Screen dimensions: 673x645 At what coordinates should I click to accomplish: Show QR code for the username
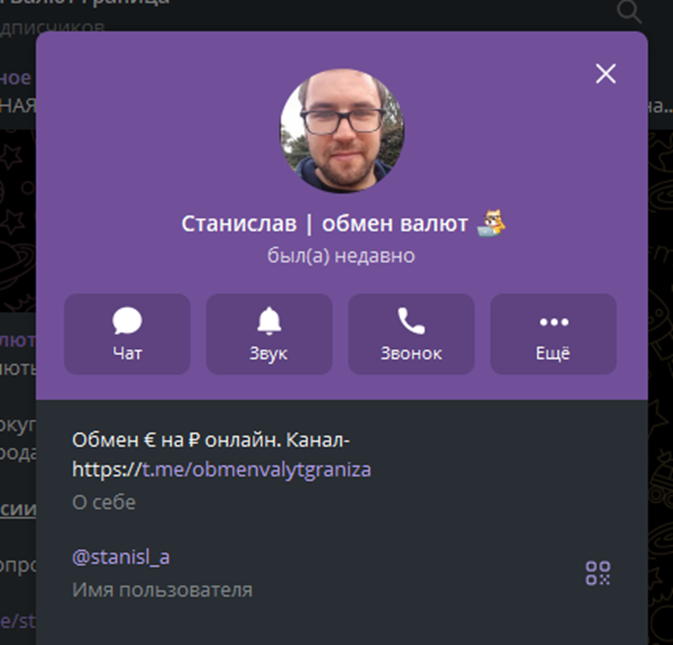(598, 573)
